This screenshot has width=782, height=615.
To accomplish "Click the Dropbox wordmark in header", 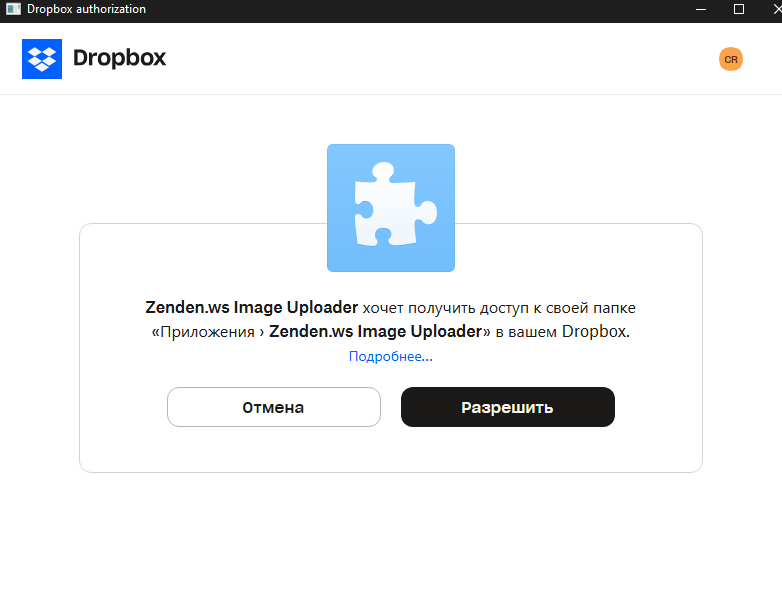I will point(119,58).
